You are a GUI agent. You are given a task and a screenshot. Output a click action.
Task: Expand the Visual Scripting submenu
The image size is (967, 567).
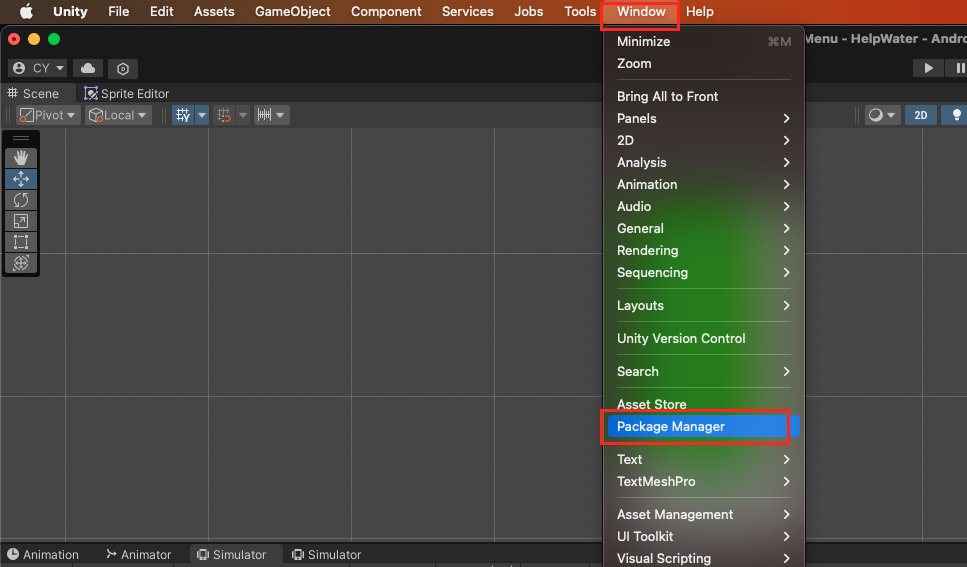[x=704, y=558]
